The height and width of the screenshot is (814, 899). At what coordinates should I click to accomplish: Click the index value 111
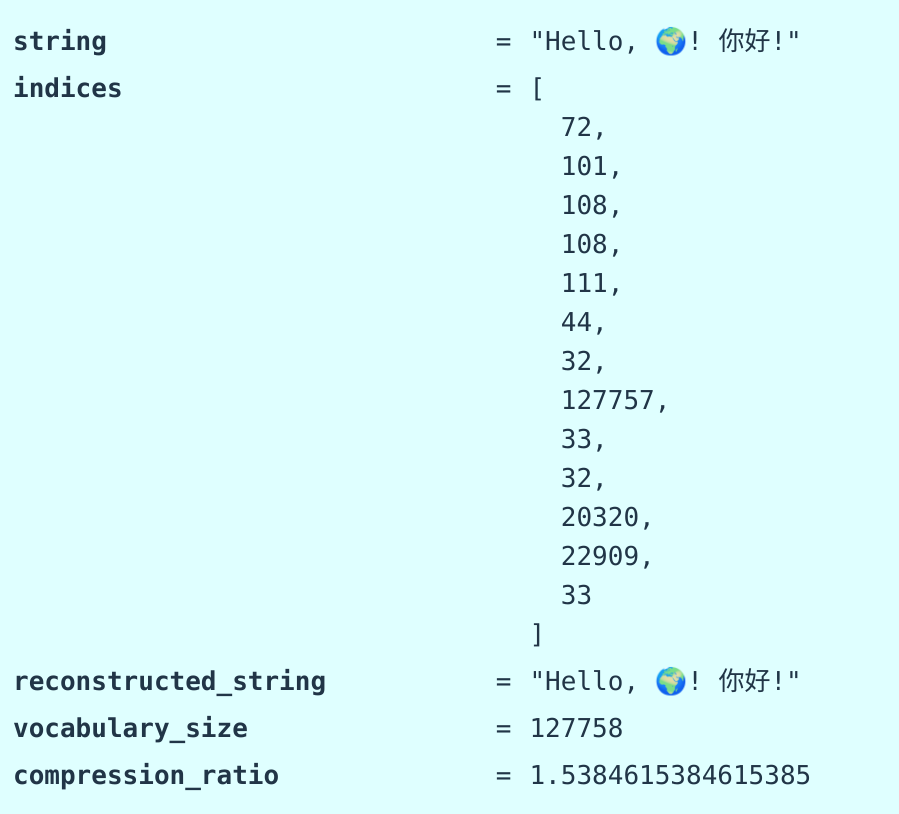(x=584, y=283)
